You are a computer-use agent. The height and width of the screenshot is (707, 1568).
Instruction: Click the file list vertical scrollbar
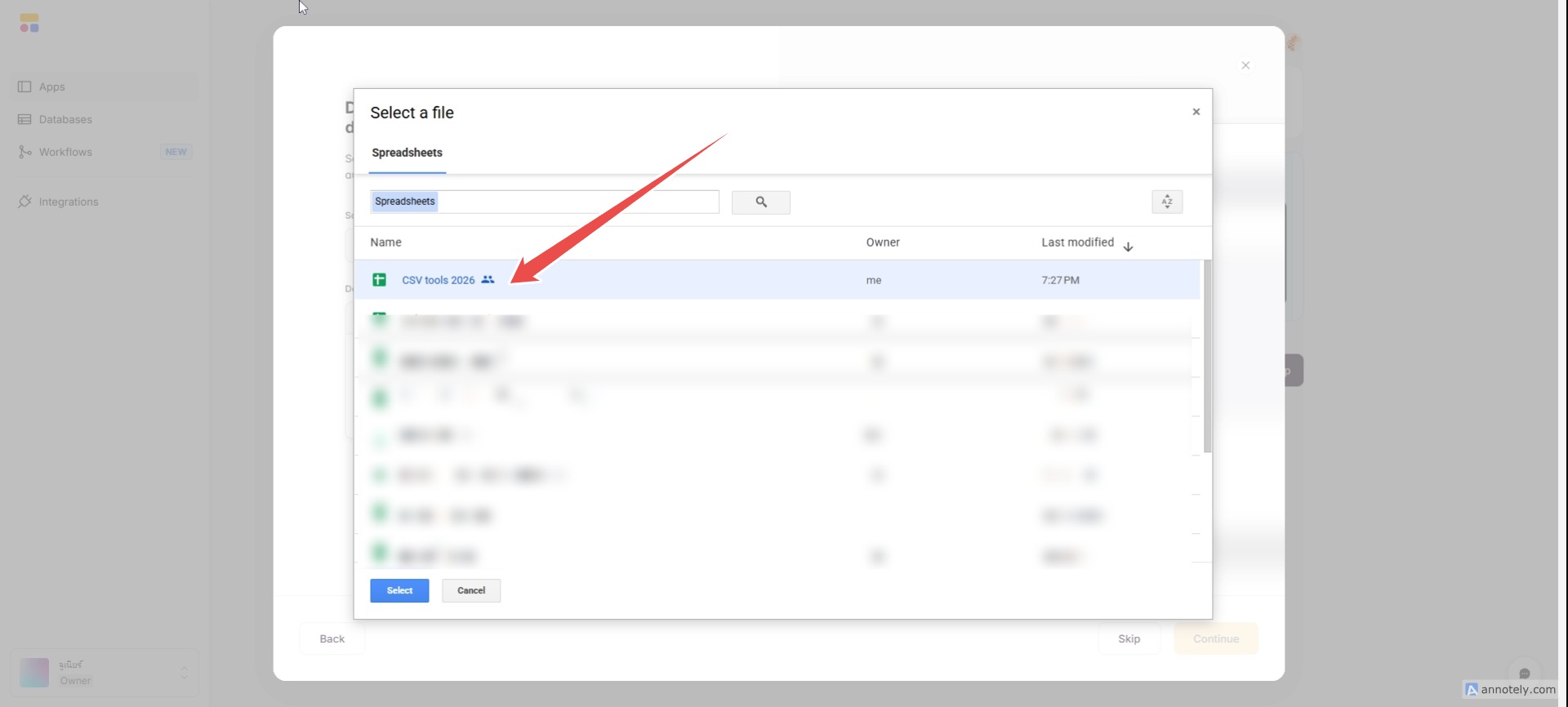(x=1207, y=357)
